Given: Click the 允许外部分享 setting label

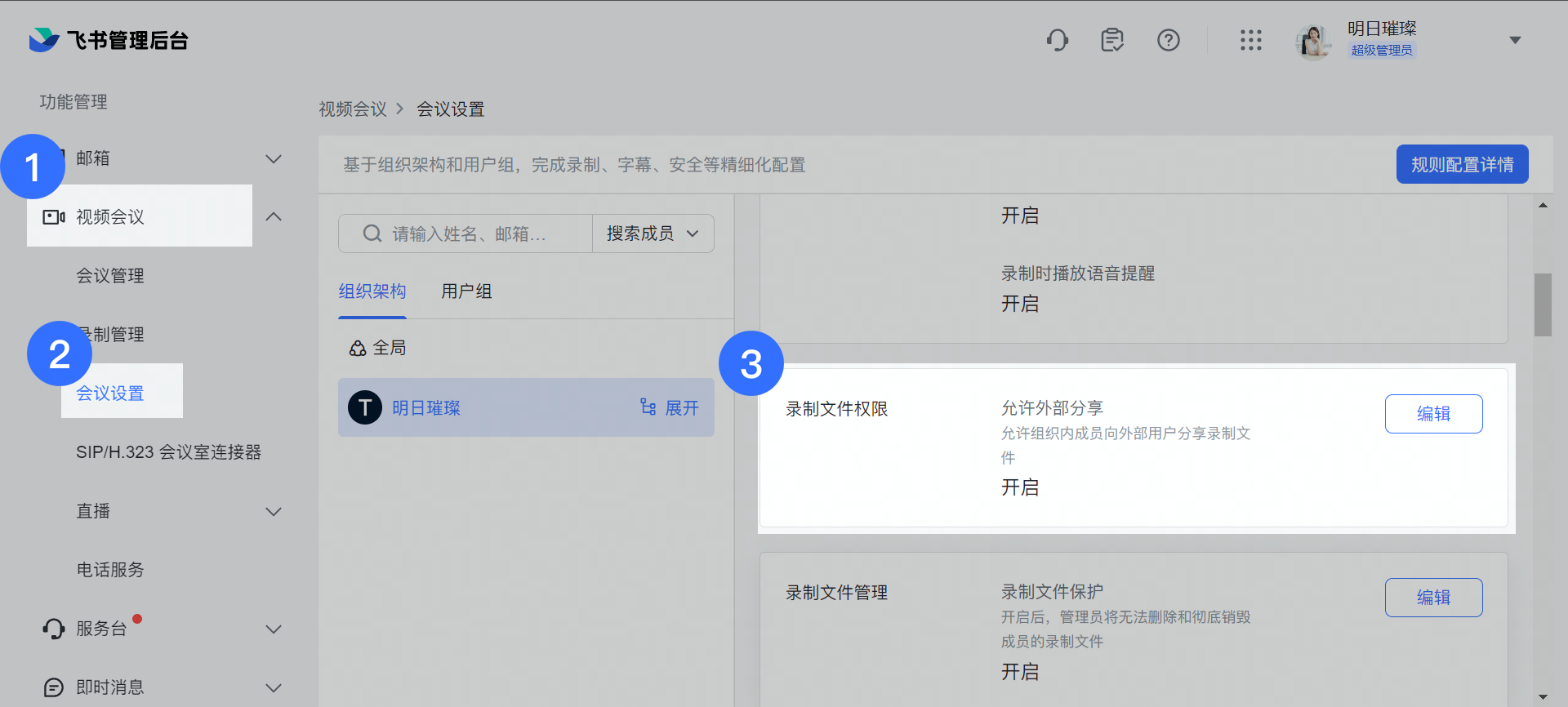Looking at the screenshot, I should 1052,408.
